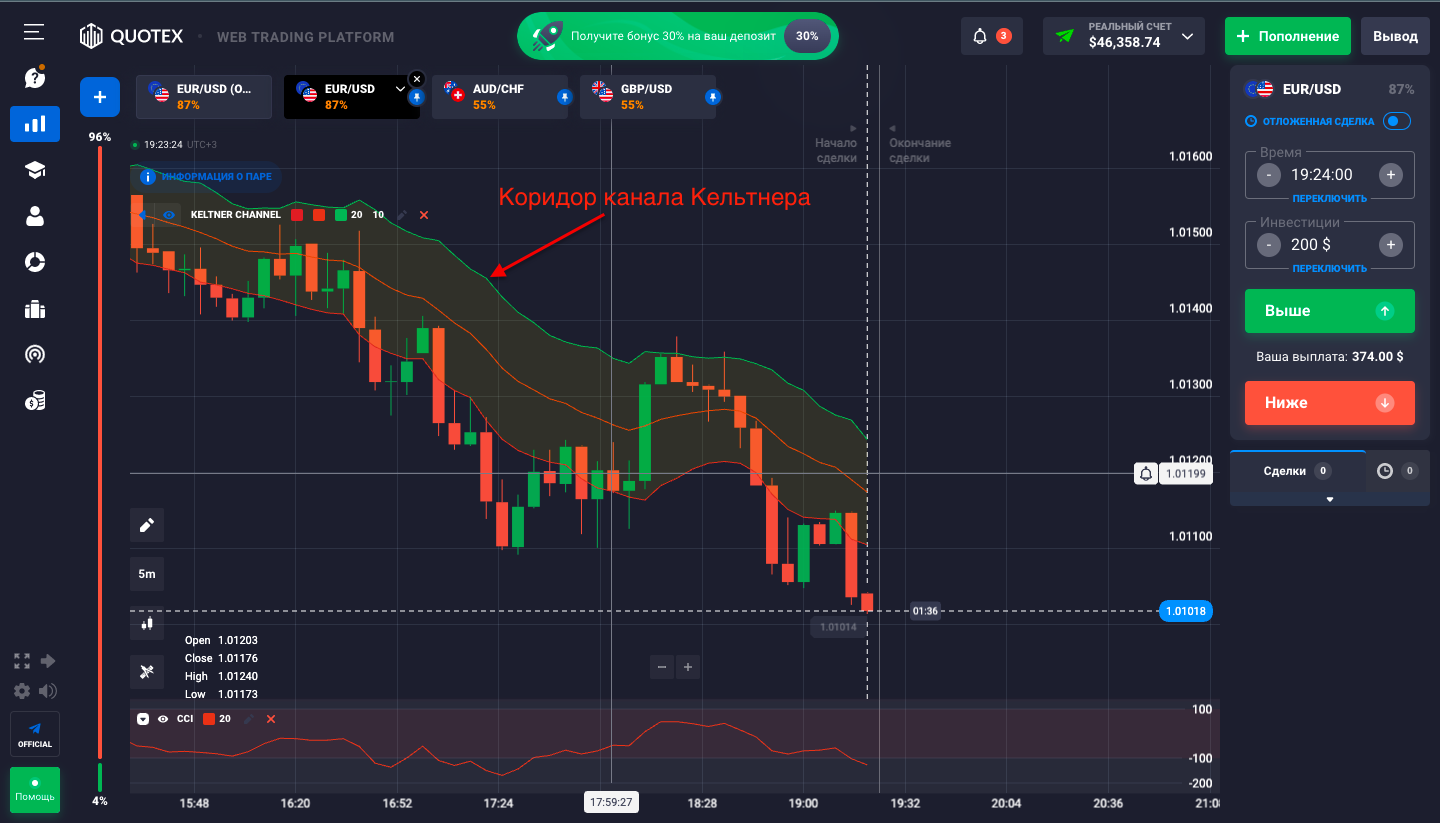1440x823 pixels.
Task: Open the drawing tools pencil button
Action: 147,525
